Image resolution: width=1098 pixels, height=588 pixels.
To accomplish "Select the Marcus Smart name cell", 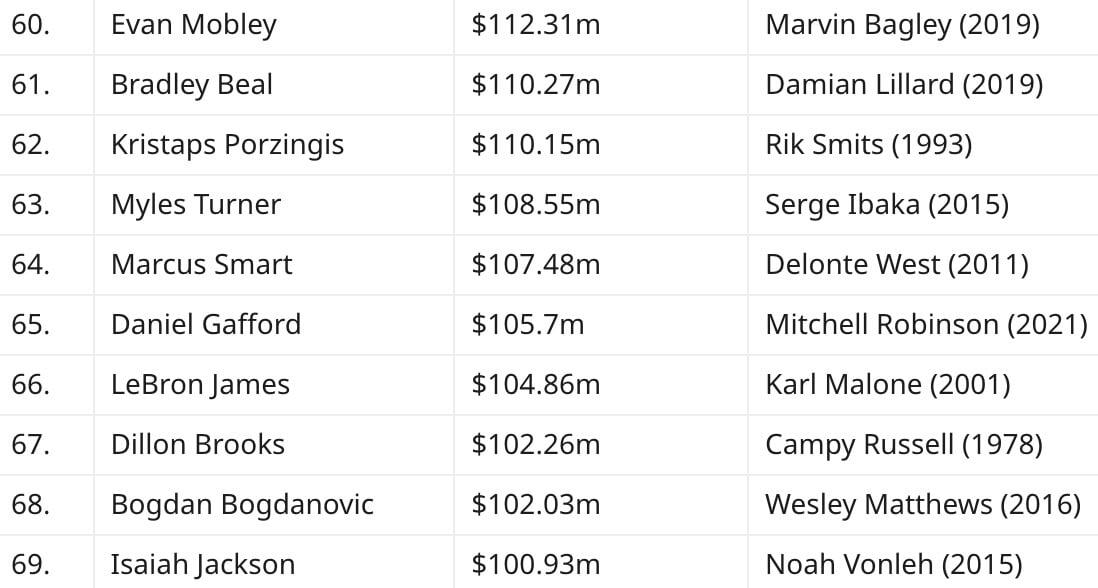I will tap(202, 265).
